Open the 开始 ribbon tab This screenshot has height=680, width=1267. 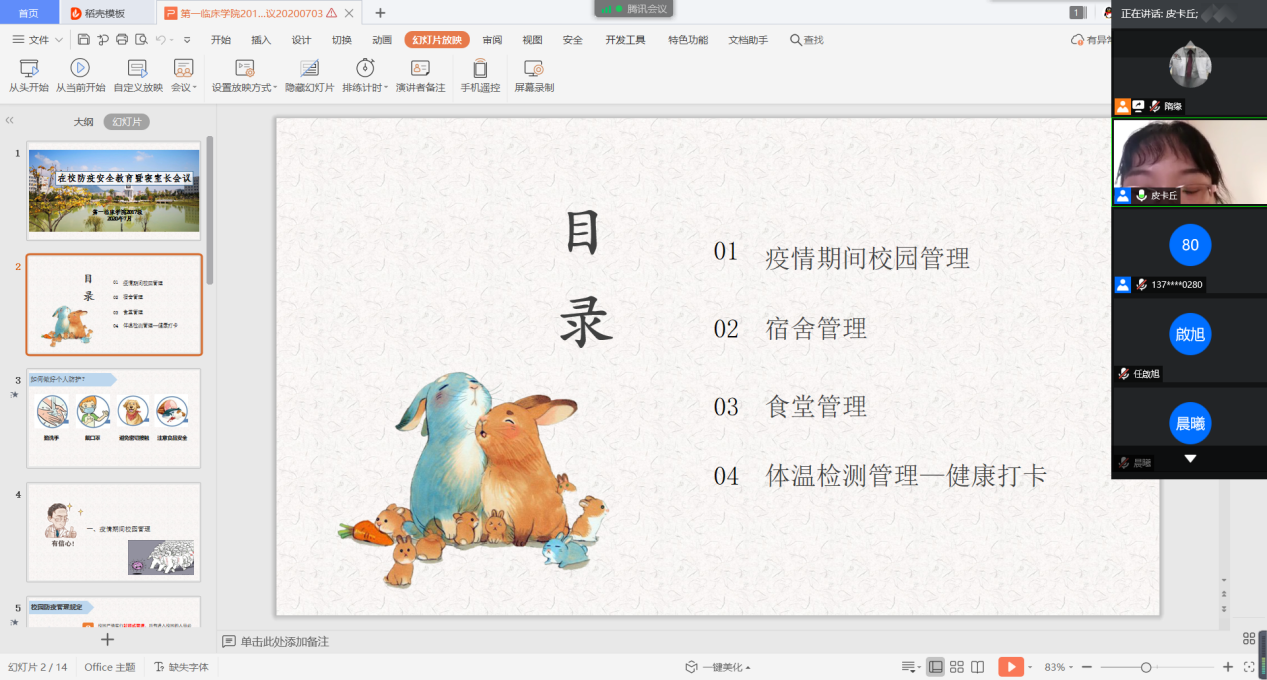point(221,40)
